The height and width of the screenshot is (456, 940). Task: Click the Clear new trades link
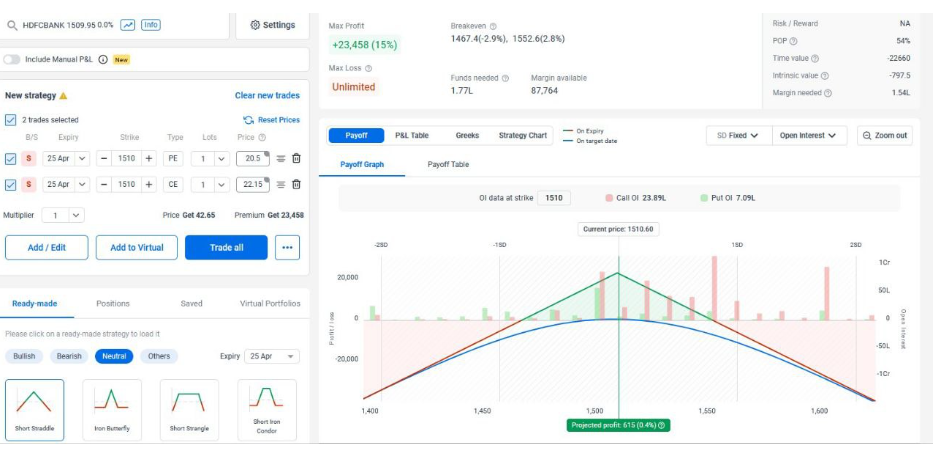pos(267,95)
